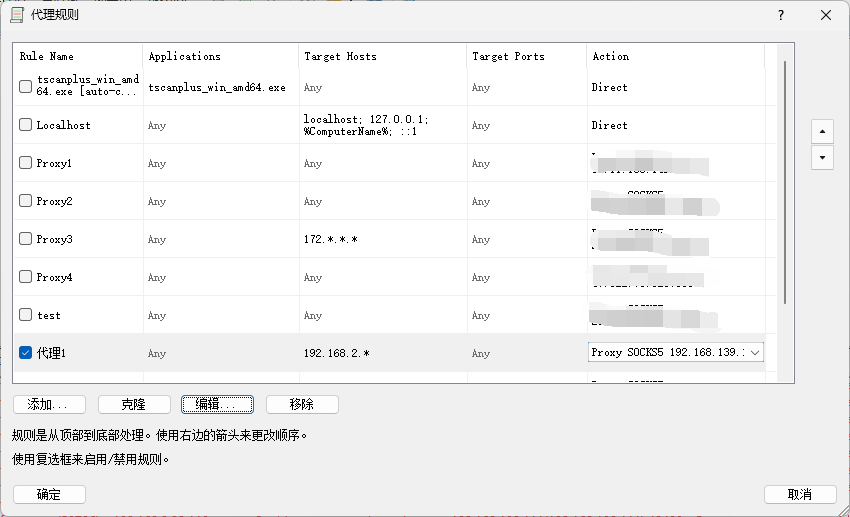The width and height of the screenshot is (850, 517).
Task: Enable the Localhost rule checkbox
Action: 25,125
